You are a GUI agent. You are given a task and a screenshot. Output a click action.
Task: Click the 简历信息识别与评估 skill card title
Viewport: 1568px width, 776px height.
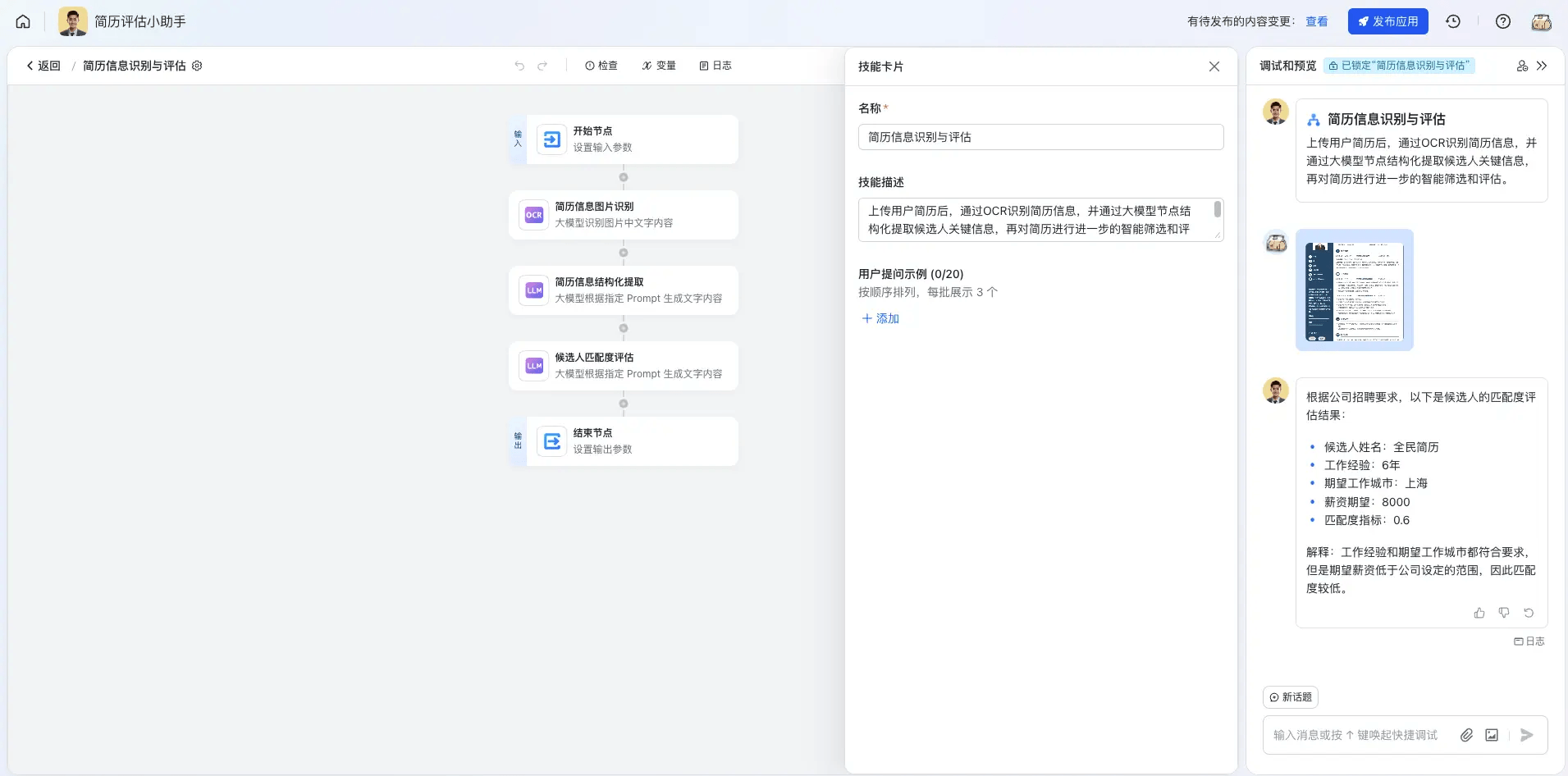point(1387,119)
